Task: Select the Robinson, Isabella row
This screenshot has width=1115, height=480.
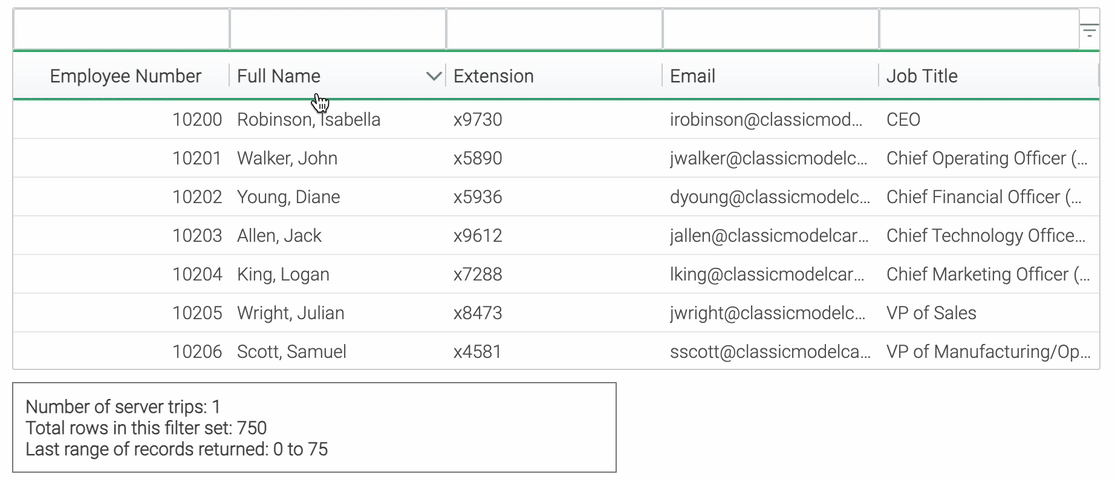Action: click(556, 119)
